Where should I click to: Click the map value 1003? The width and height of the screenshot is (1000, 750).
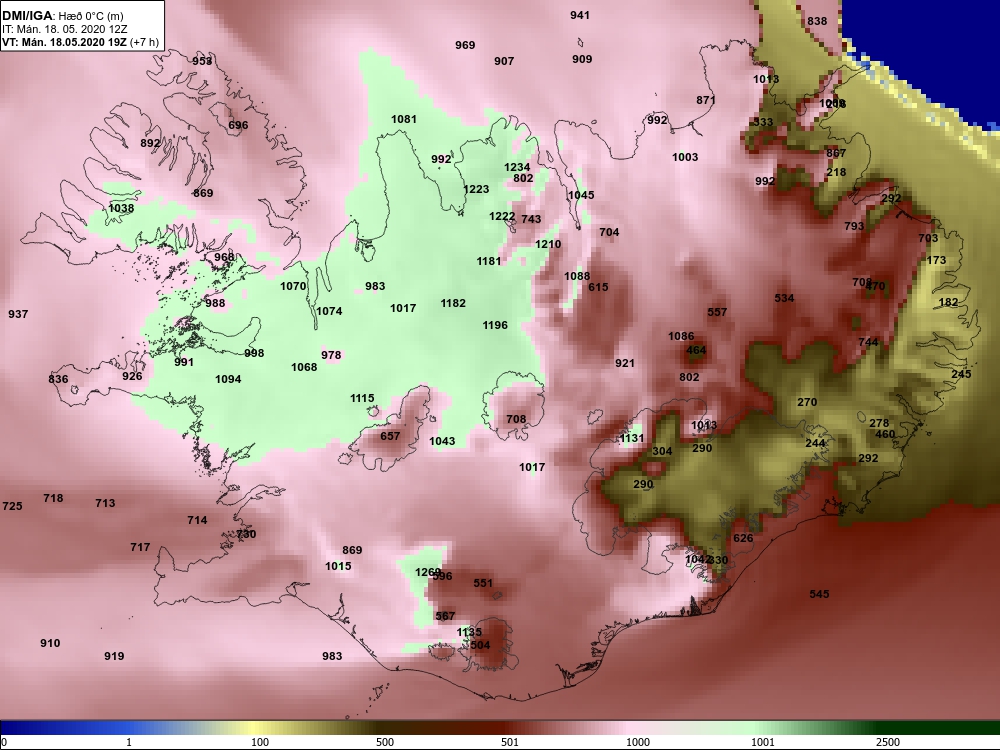[685, 158]
